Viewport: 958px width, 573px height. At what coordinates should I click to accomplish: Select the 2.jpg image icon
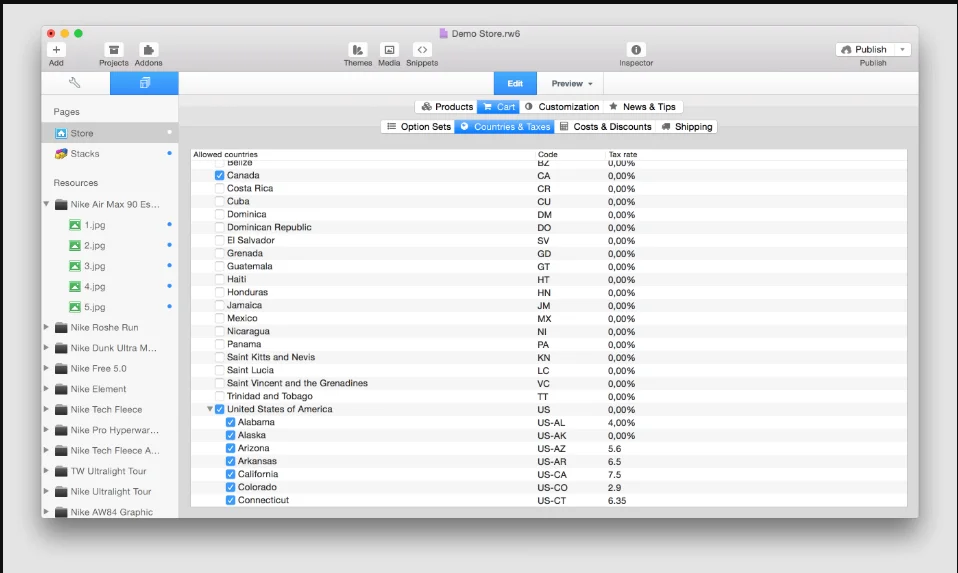(75, 246)
